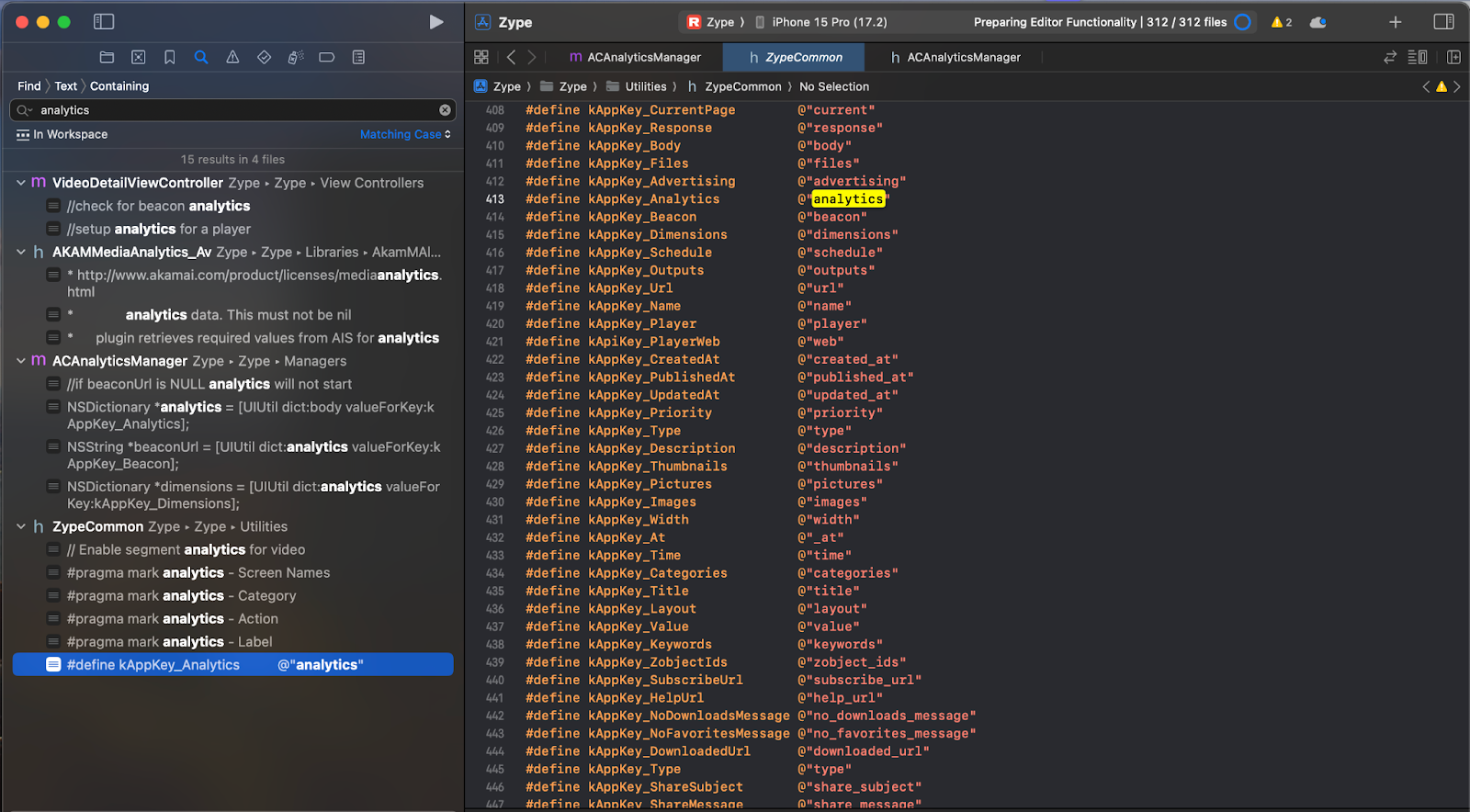Screen dimensions: 1470x812
Task: Choose the iPhone 15 Pro run destination
Action: point(821,22)
